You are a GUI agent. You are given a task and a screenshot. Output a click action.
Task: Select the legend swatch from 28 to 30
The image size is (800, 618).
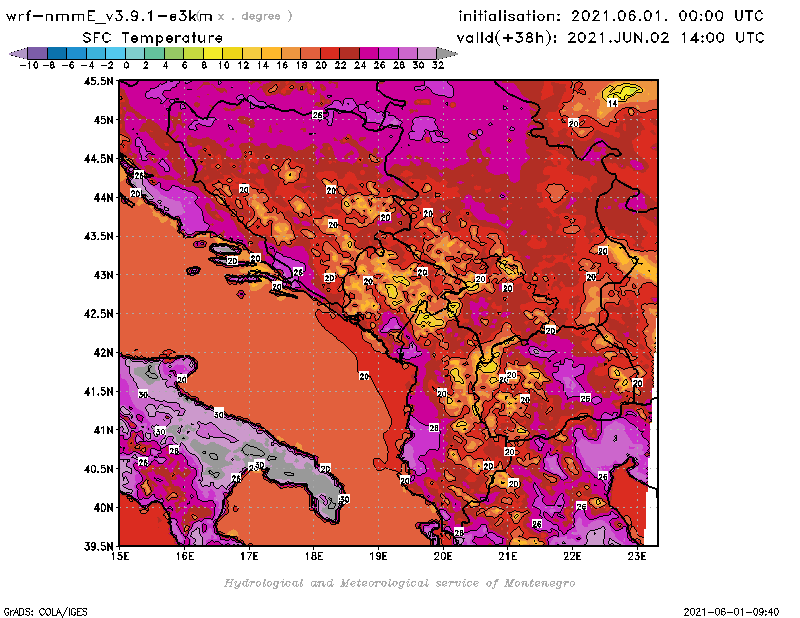coord(407,53)
